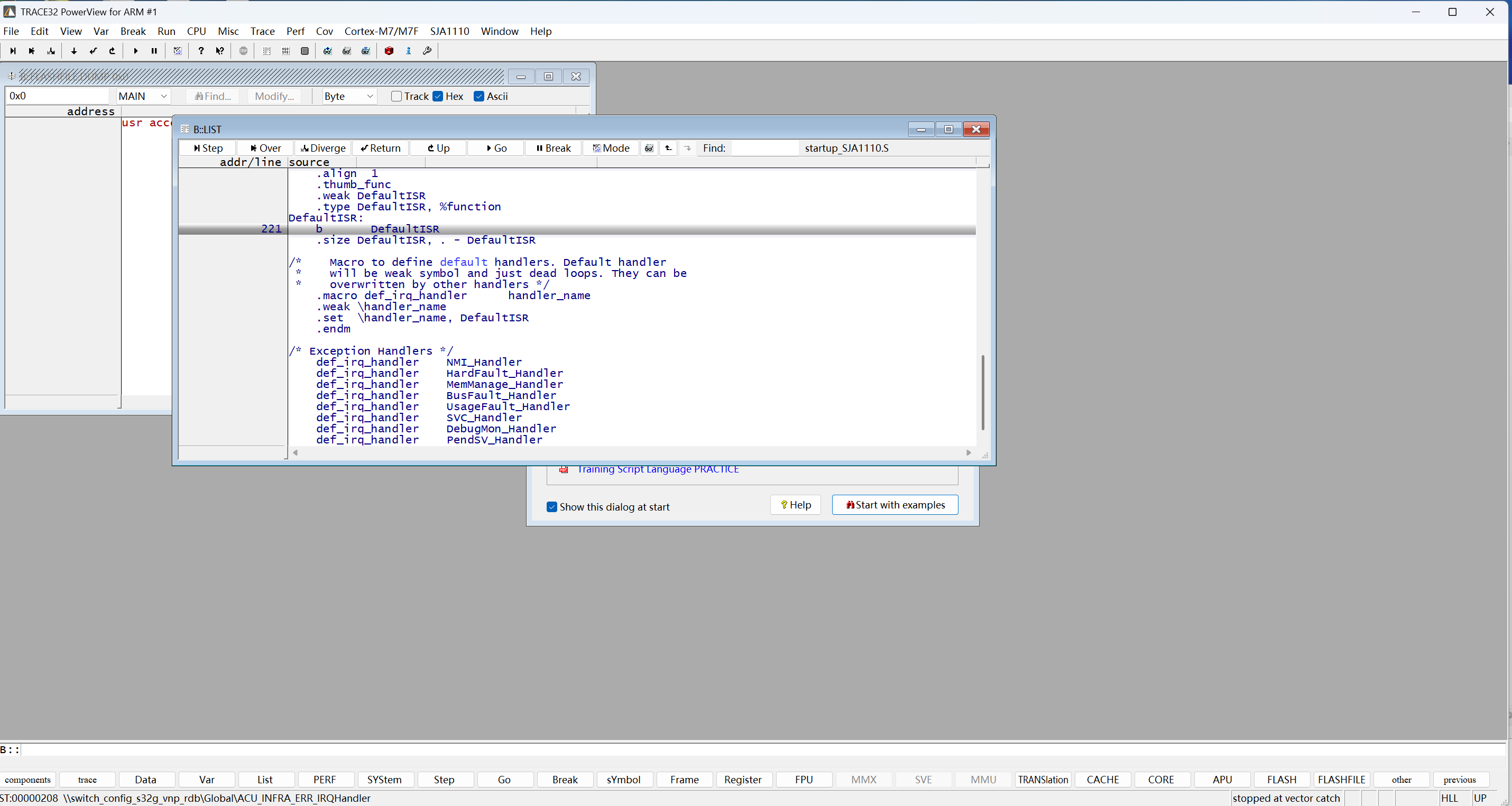Screen dimensions: 1512x806
Task: Open the MAIN access class dropdown
Action: (143, 96)
